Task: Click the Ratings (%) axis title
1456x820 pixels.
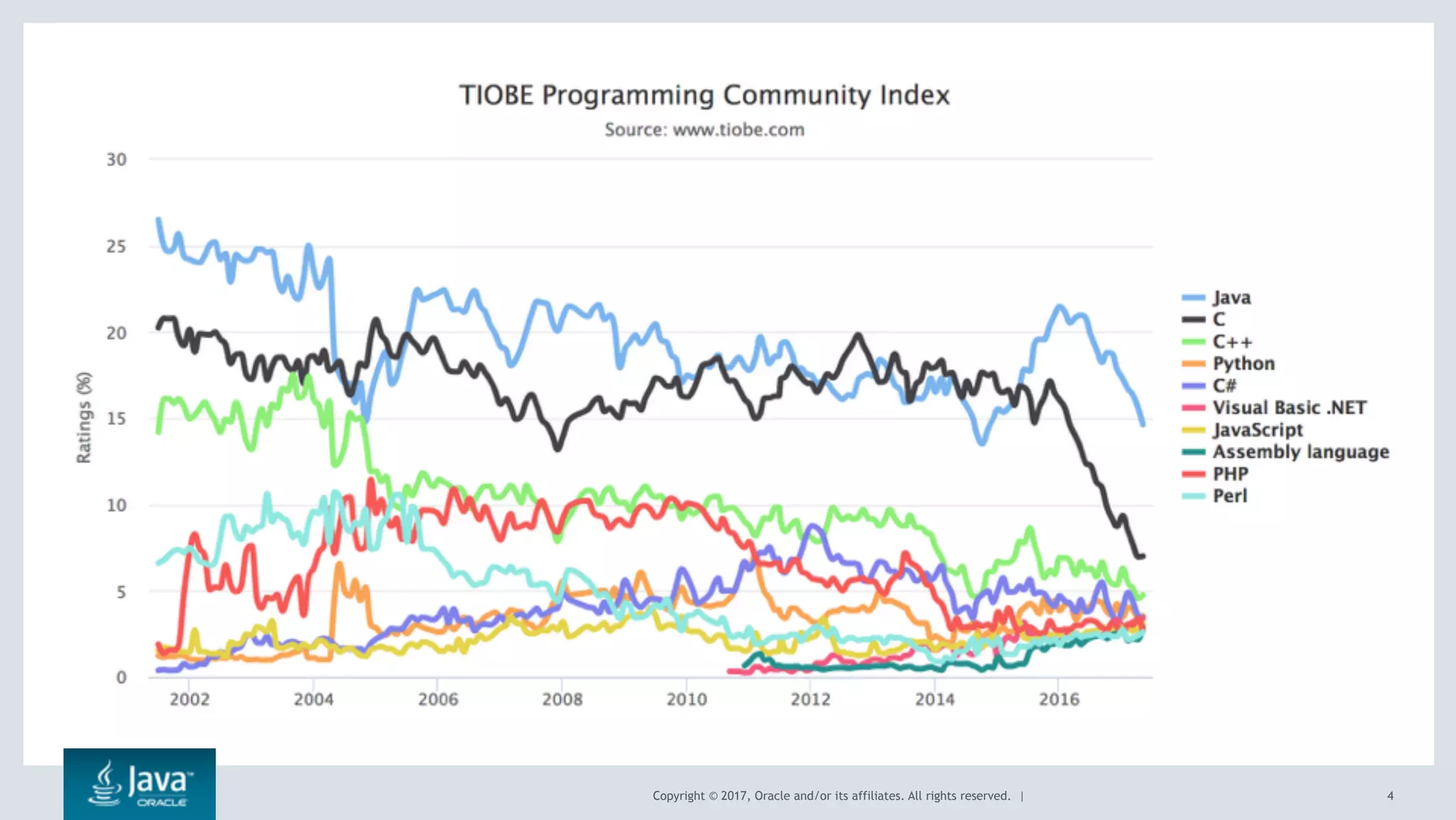Action: (84, 417)
